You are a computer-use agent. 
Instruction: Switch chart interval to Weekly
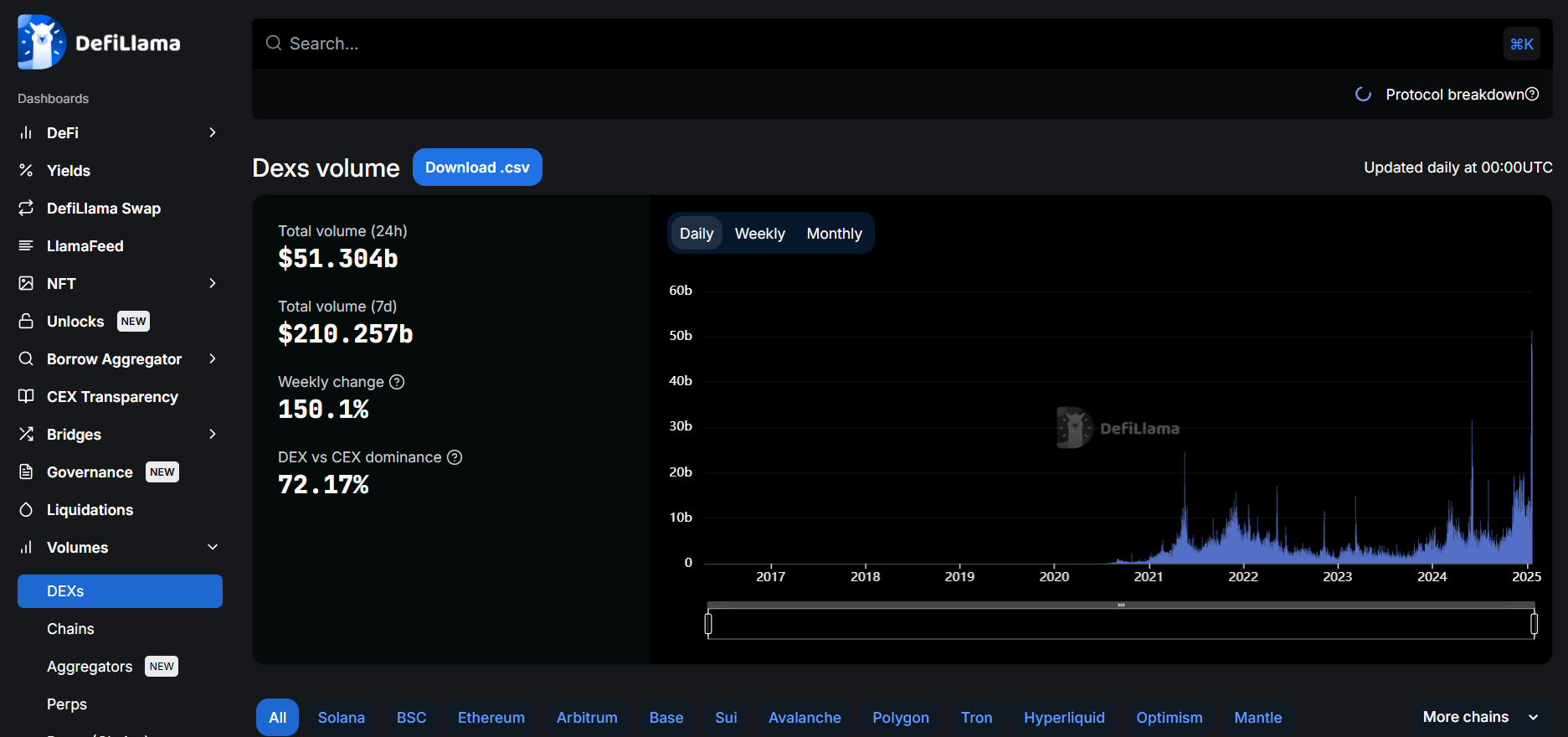[x=760, y=234]
